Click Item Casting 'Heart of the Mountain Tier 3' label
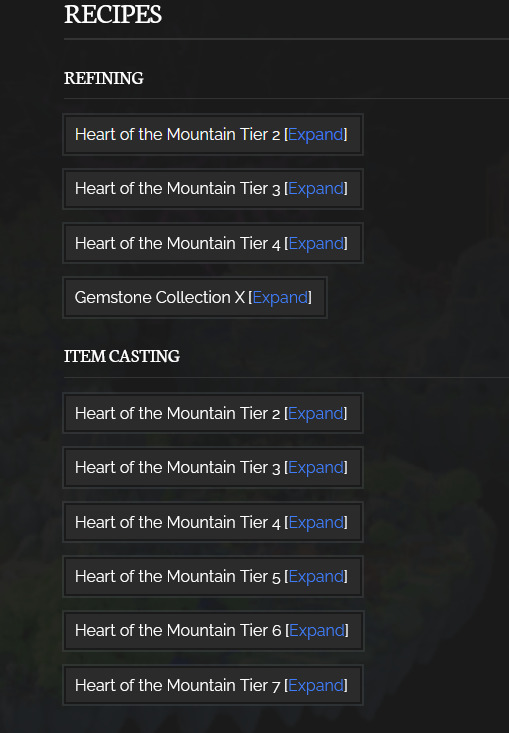The width and height of the screenshot is (509, 733). pos(178,467)
